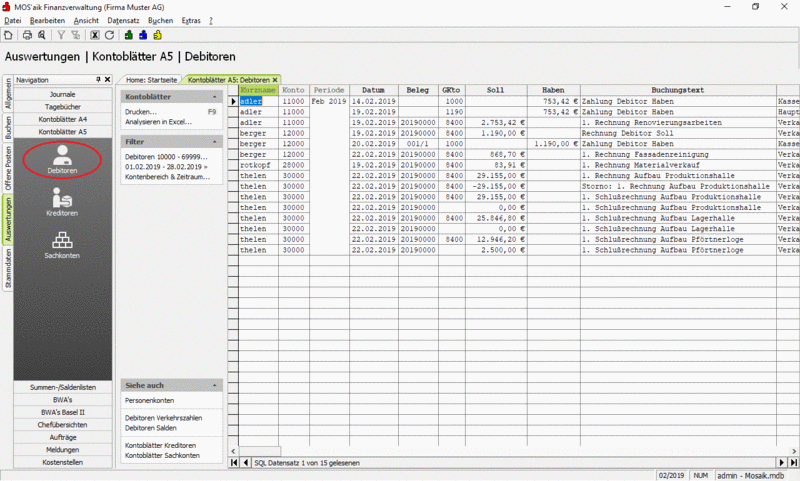
Task: Open the Ansicht menu
Action: tap(86, 20)
